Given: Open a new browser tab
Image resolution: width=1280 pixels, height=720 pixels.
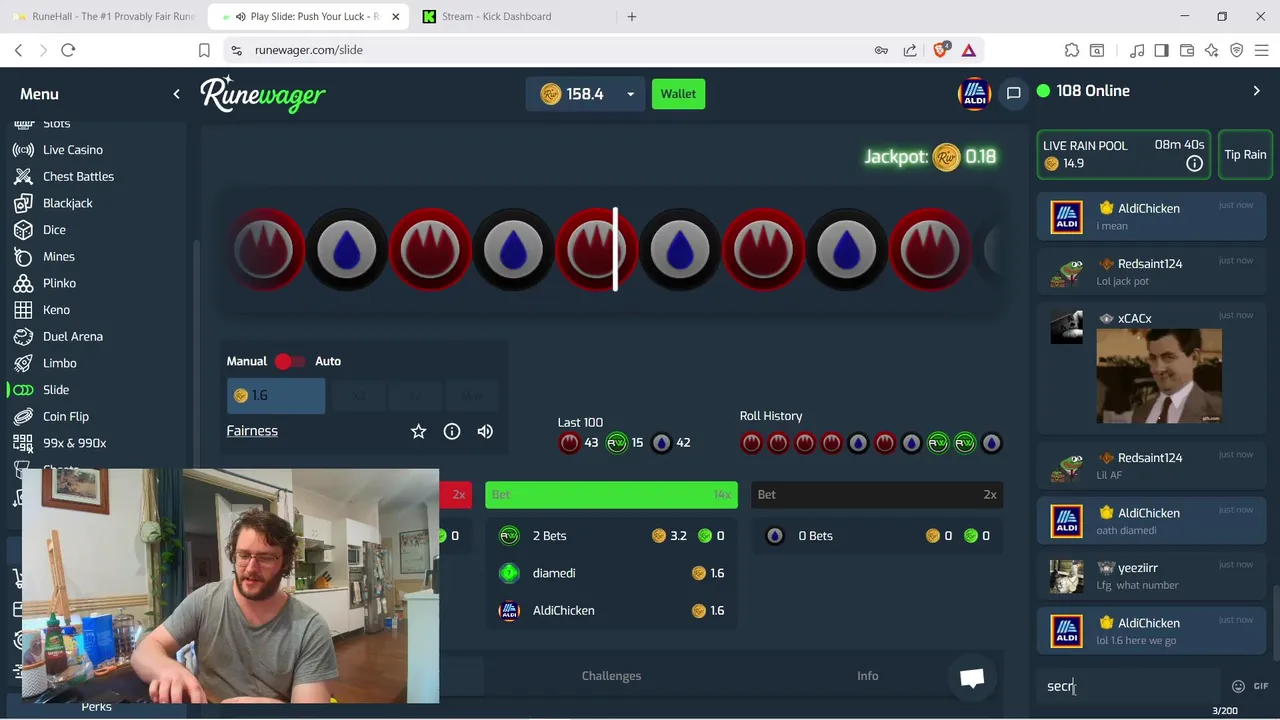Looking at the screenshot, I should 631,16.
